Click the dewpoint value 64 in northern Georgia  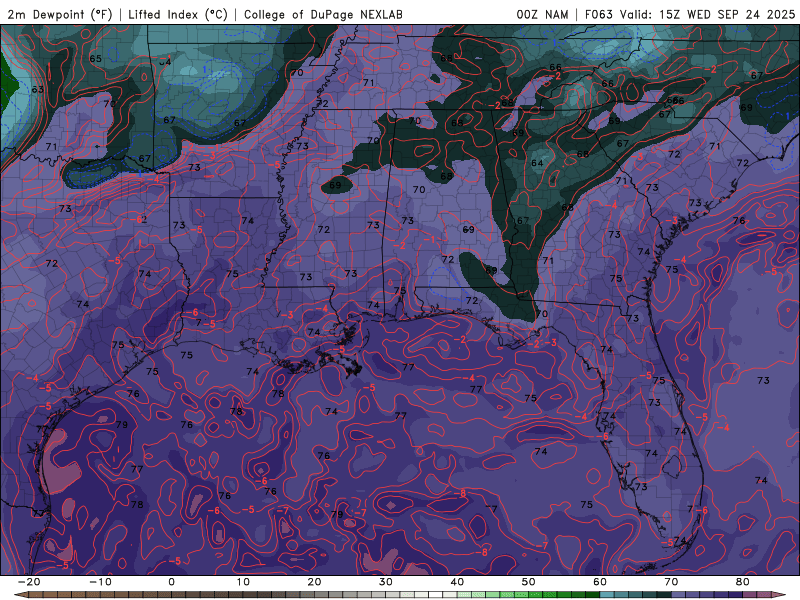click(537, 163)
